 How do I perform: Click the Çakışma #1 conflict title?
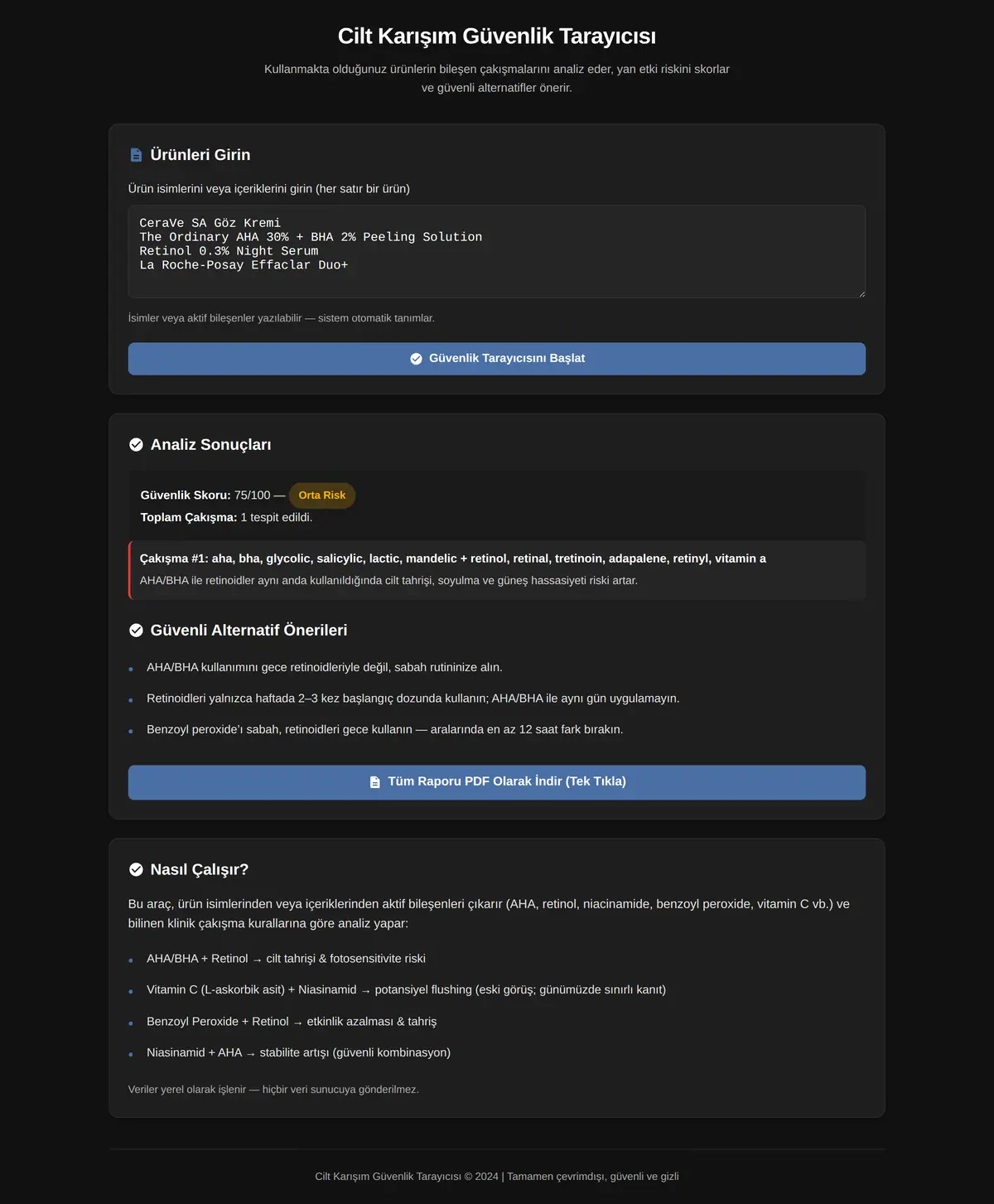453,558
